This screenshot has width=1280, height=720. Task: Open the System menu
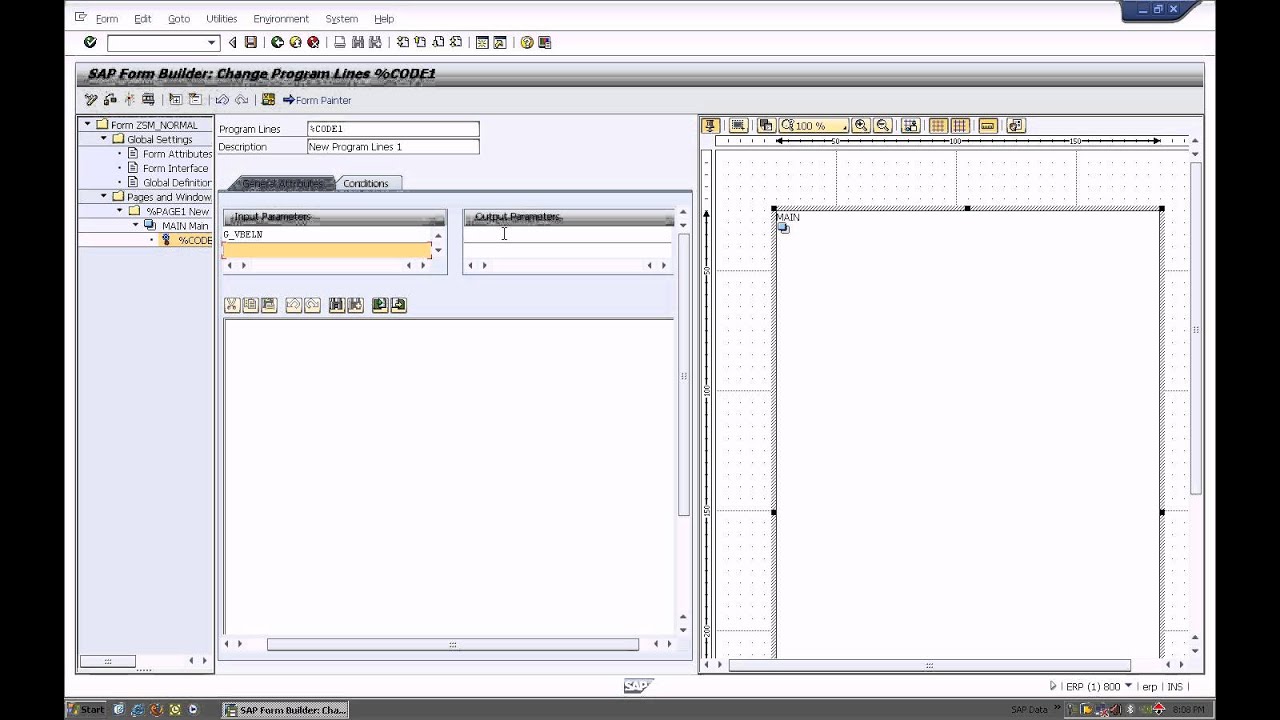341,18
